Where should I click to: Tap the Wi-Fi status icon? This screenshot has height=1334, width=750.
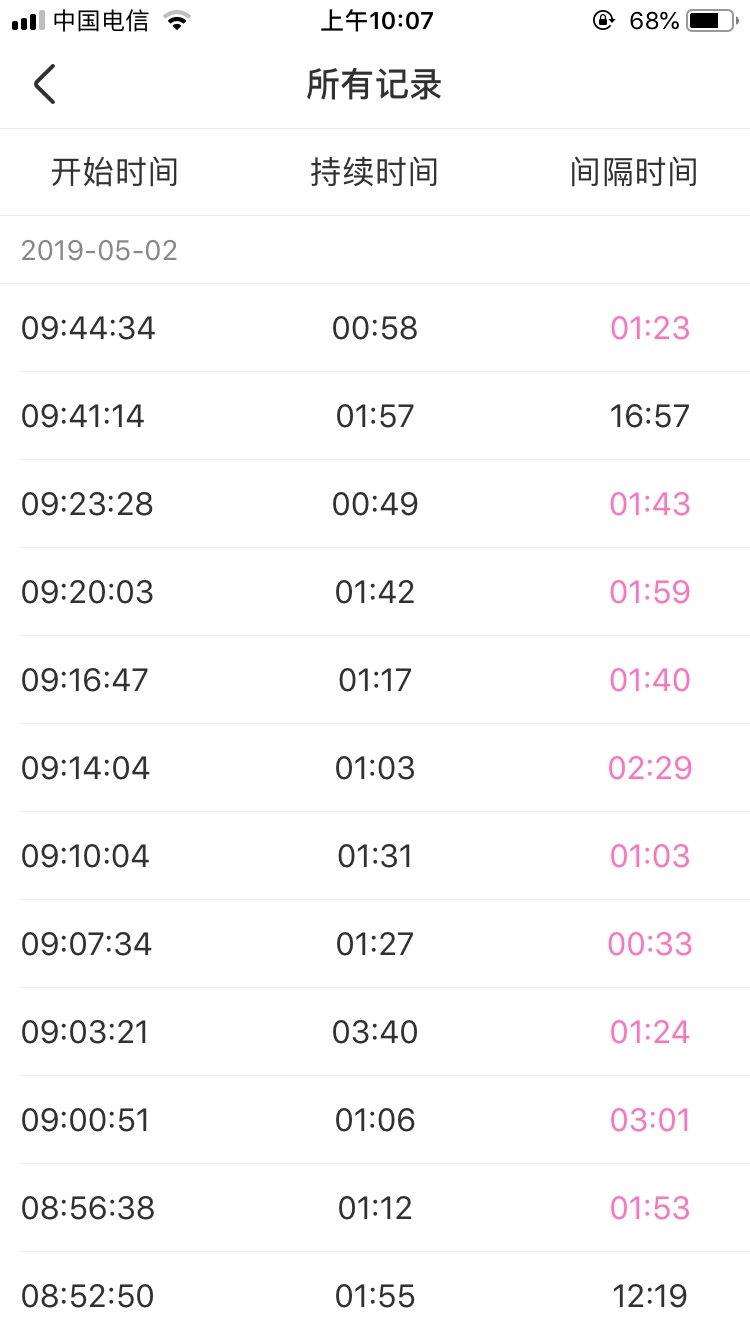tap(177, 21)
